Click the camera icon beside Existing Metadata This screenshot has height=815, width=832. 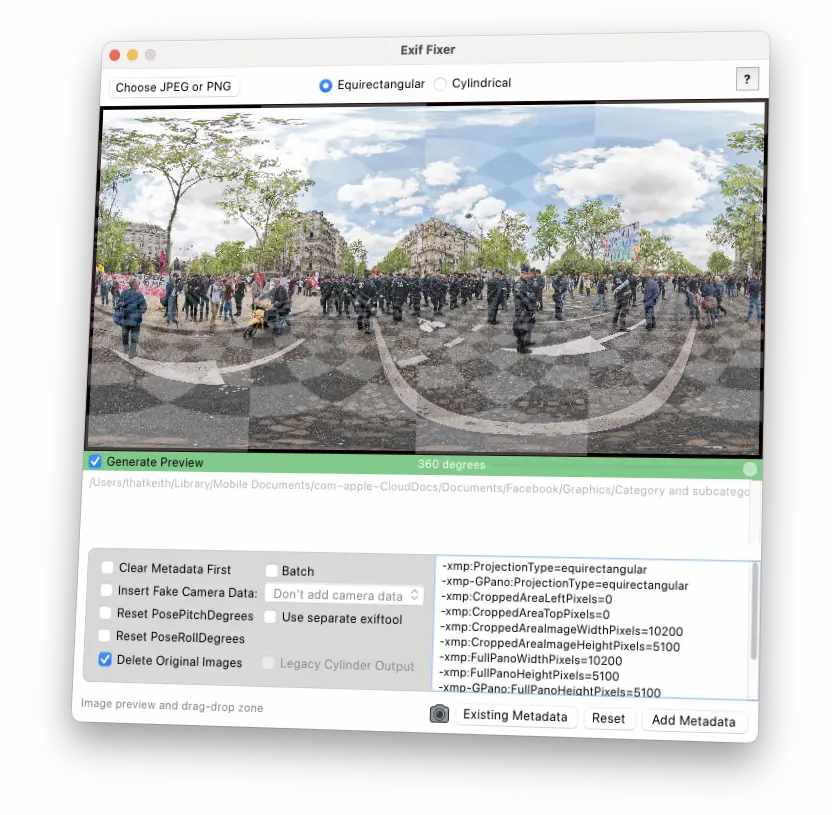click(439, 714)
